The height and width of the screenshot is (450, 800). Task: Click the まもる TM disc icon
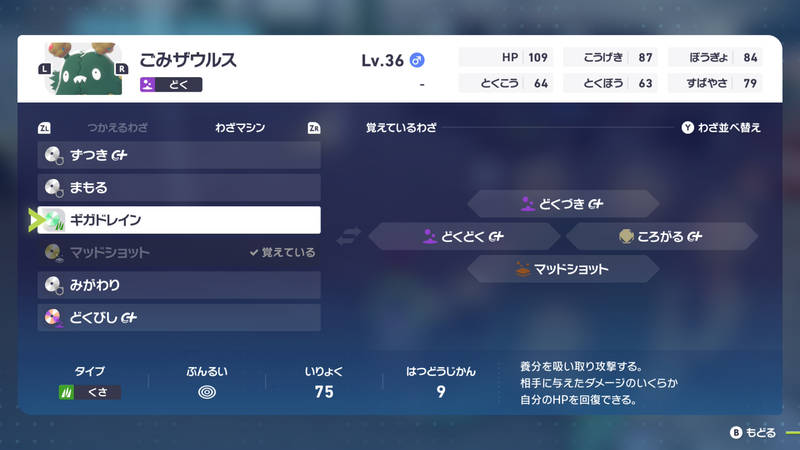(x=54, y=188)
